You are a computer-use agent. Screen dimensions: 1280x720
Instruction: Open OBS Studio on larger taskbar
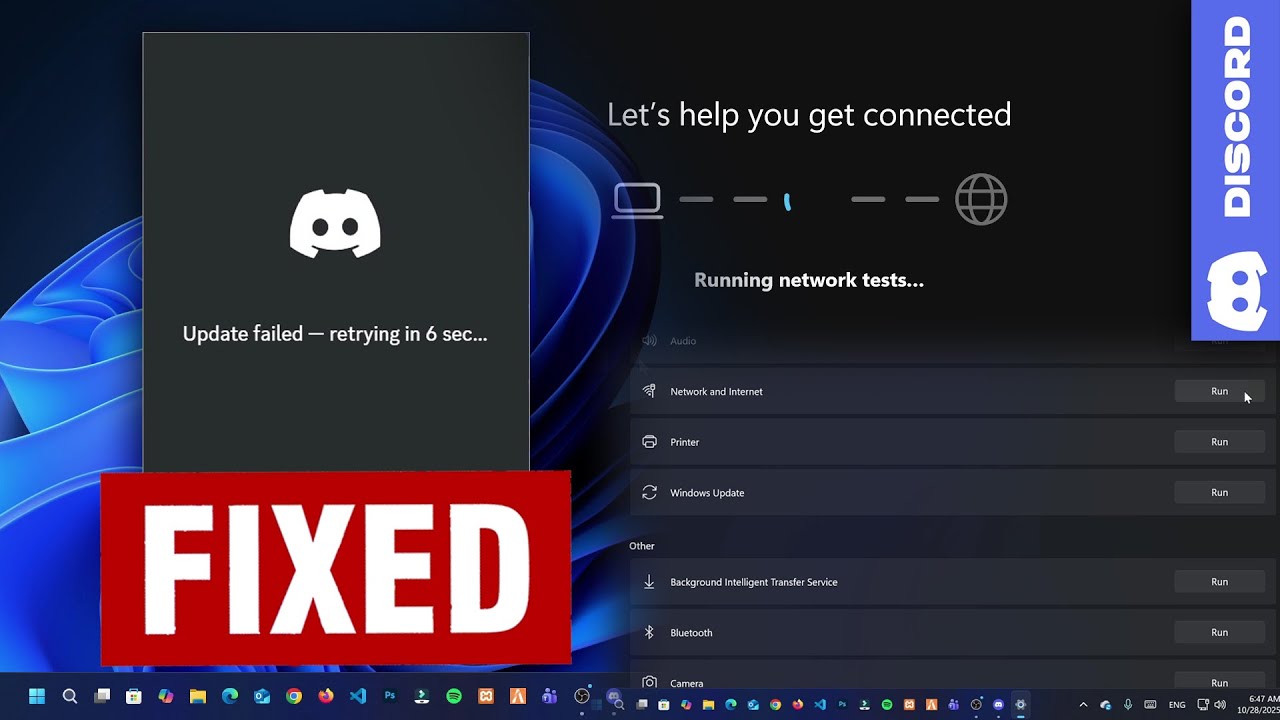(582, 696)
